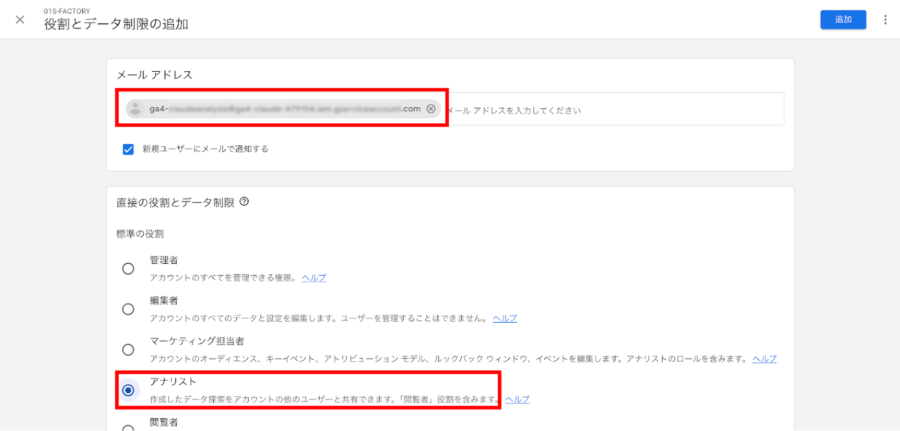Pick the 閲覧者 radio button
900x431 pixels.
[128, 428]
